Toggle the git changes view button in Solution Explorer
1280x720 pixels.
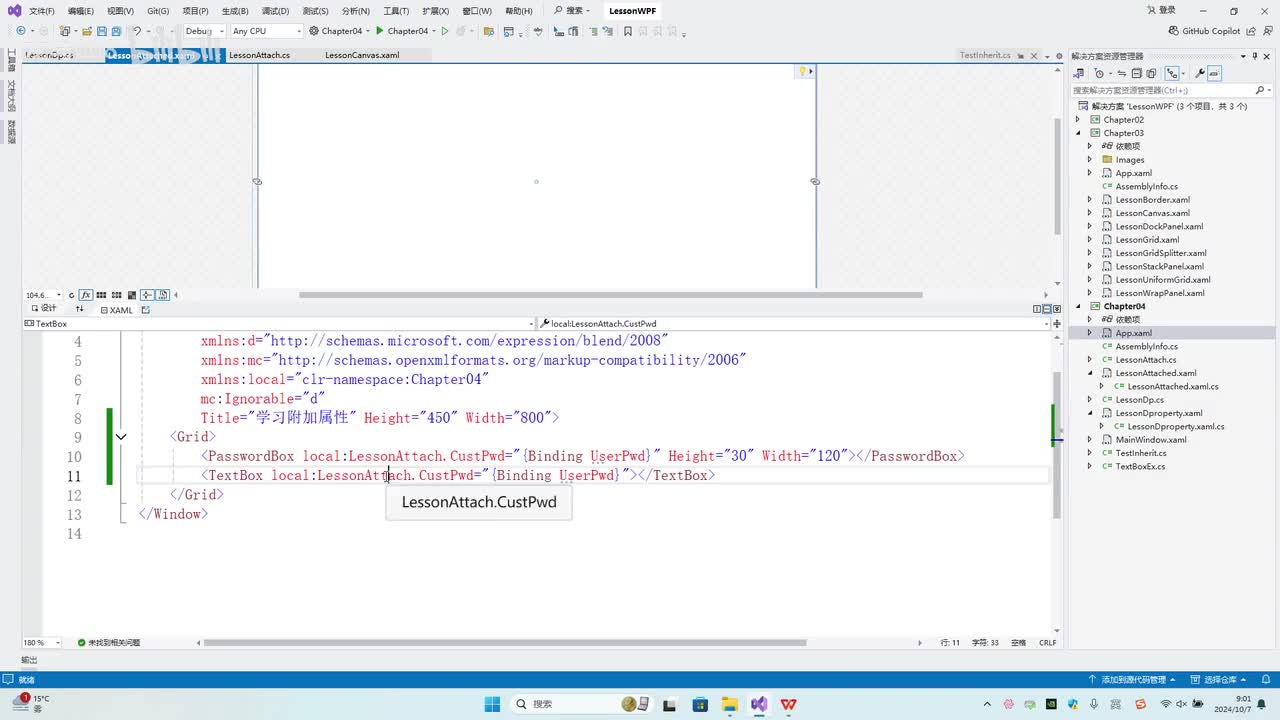coord(1173,73)
